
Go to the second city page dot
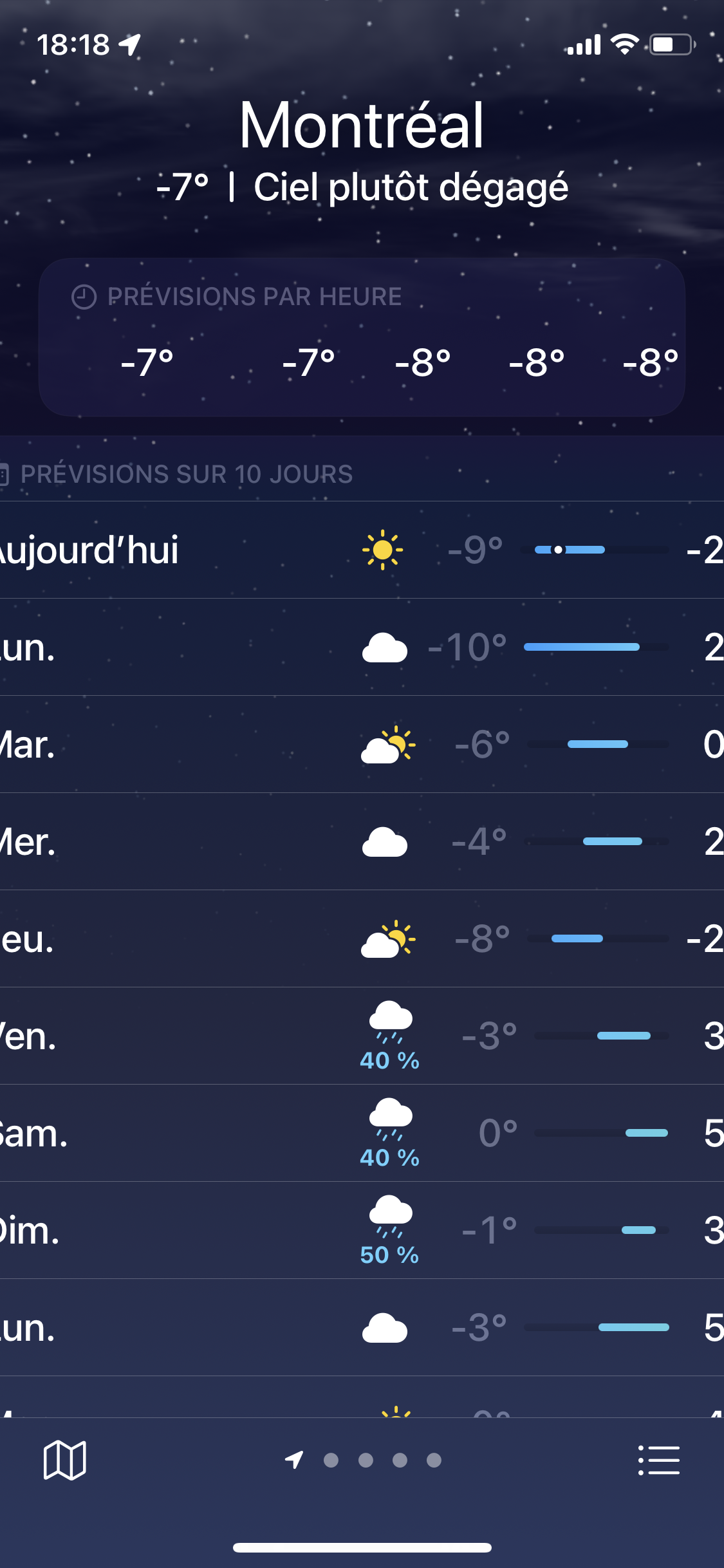pos(366,1460)
